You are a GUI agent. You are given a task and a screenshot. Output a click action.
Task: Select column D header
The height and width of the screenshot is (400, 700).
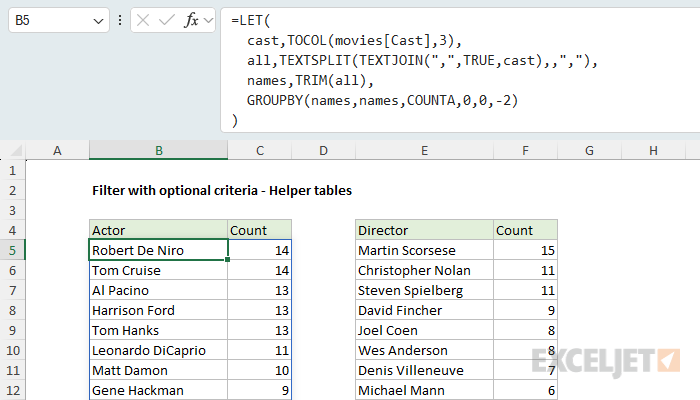pyautogui.click(x=324, y=150)
